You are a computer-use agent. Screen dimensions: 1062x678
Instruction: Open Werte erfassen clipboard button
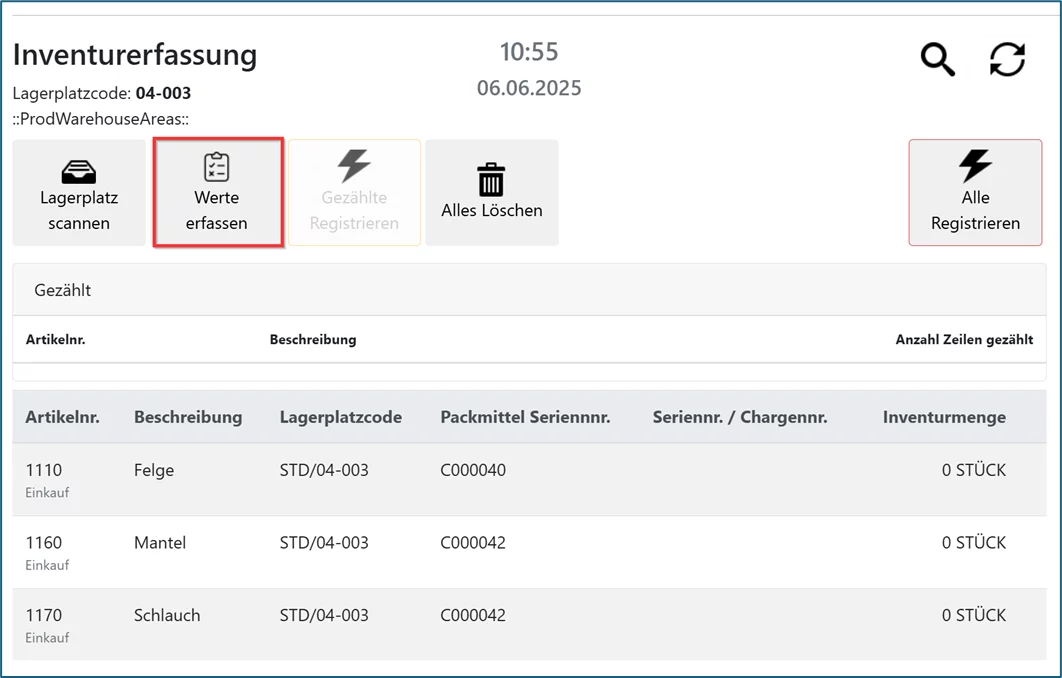point(217,193)
